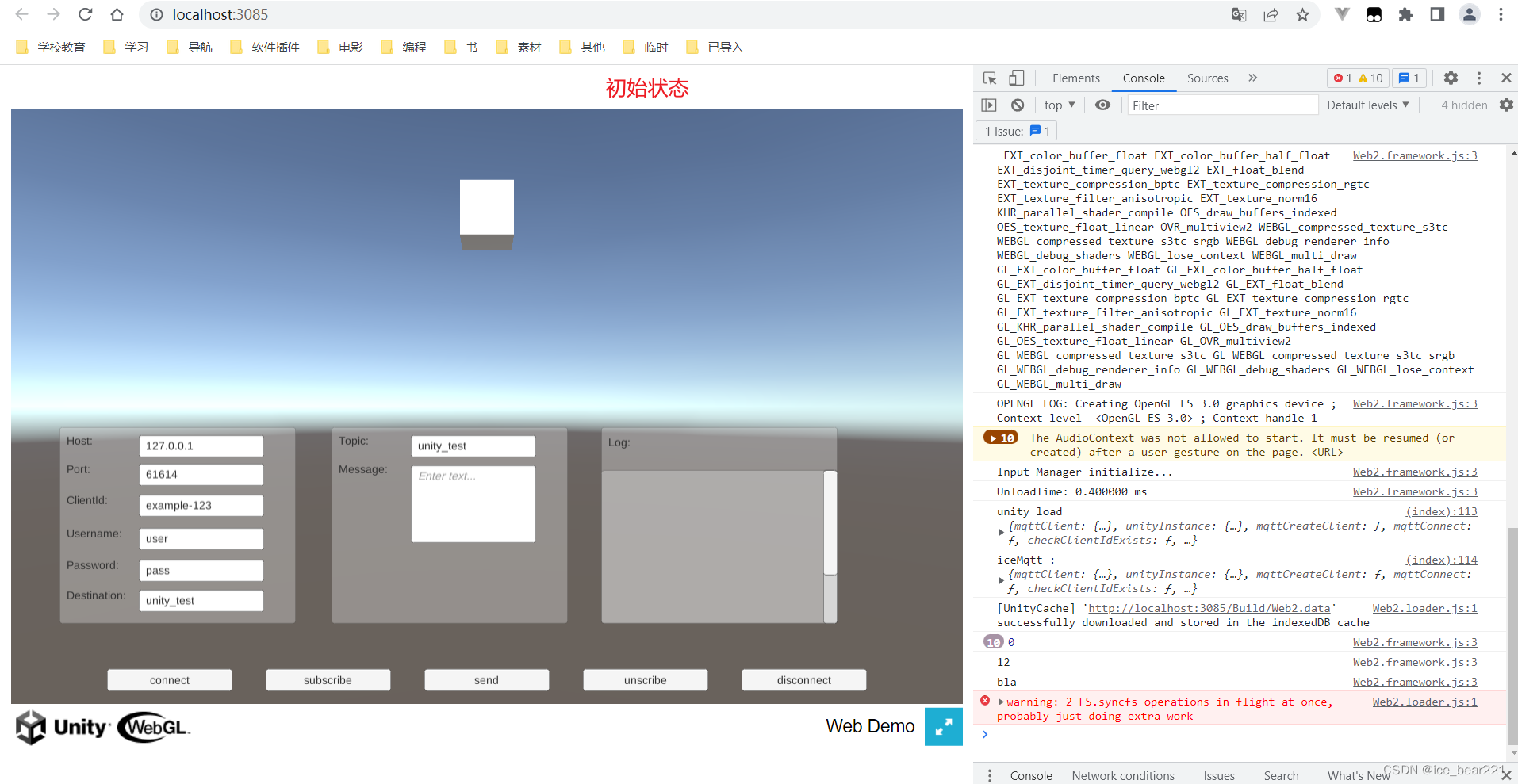Click the expand fullscreen arrows near Web Demo
This screenshot has width=1518, height=784.
click(942, 726)
